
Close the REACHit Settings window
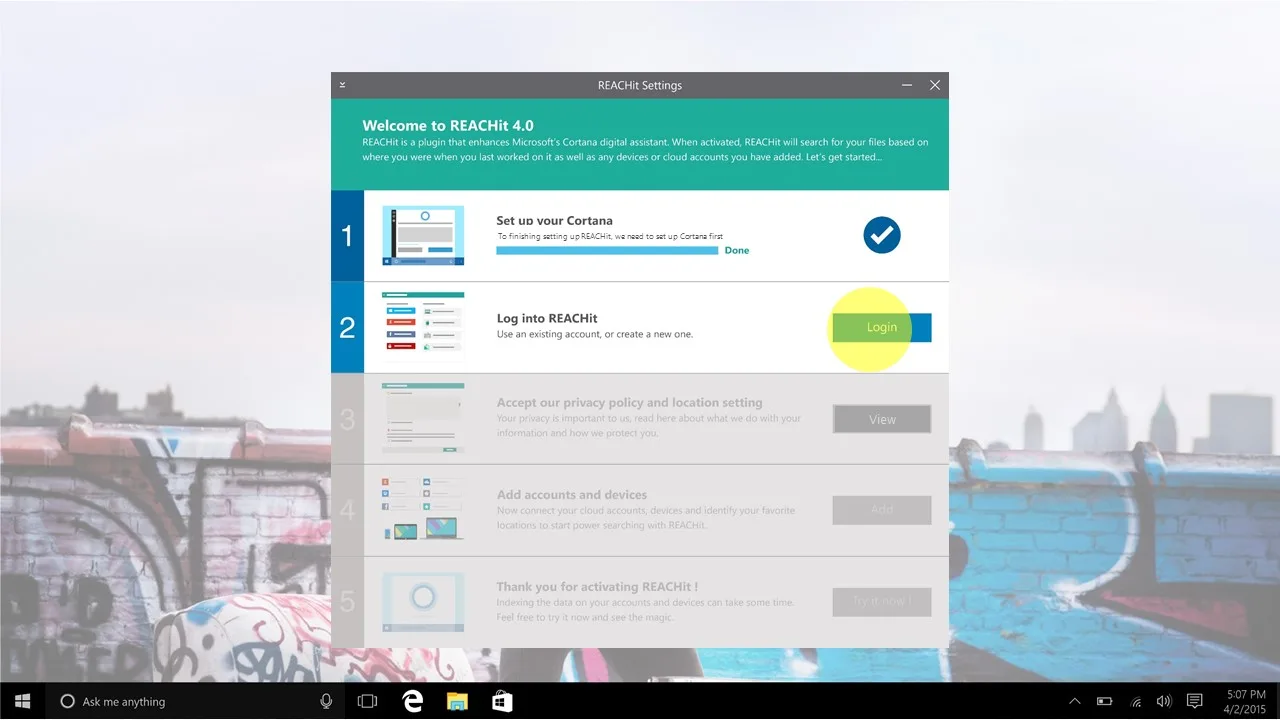[935, 85]
